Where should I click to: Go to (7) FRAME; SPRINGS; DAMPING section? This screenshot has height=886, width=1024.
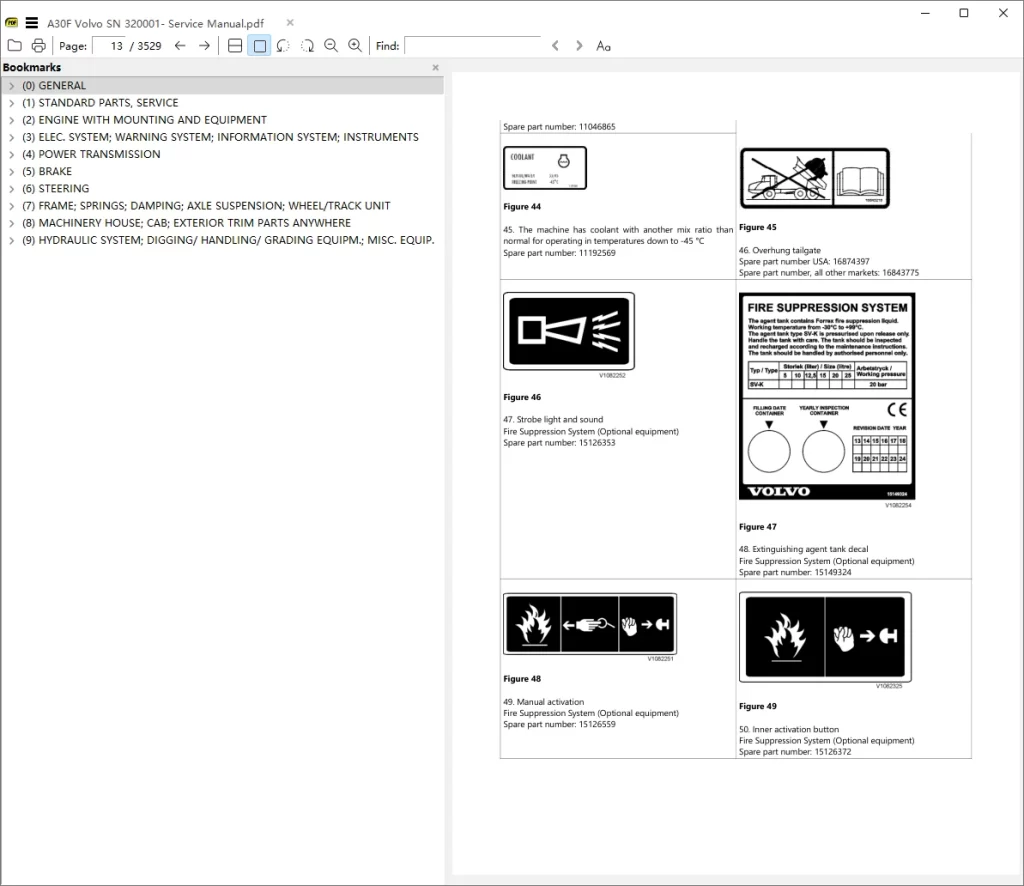[x=206, y=206]
